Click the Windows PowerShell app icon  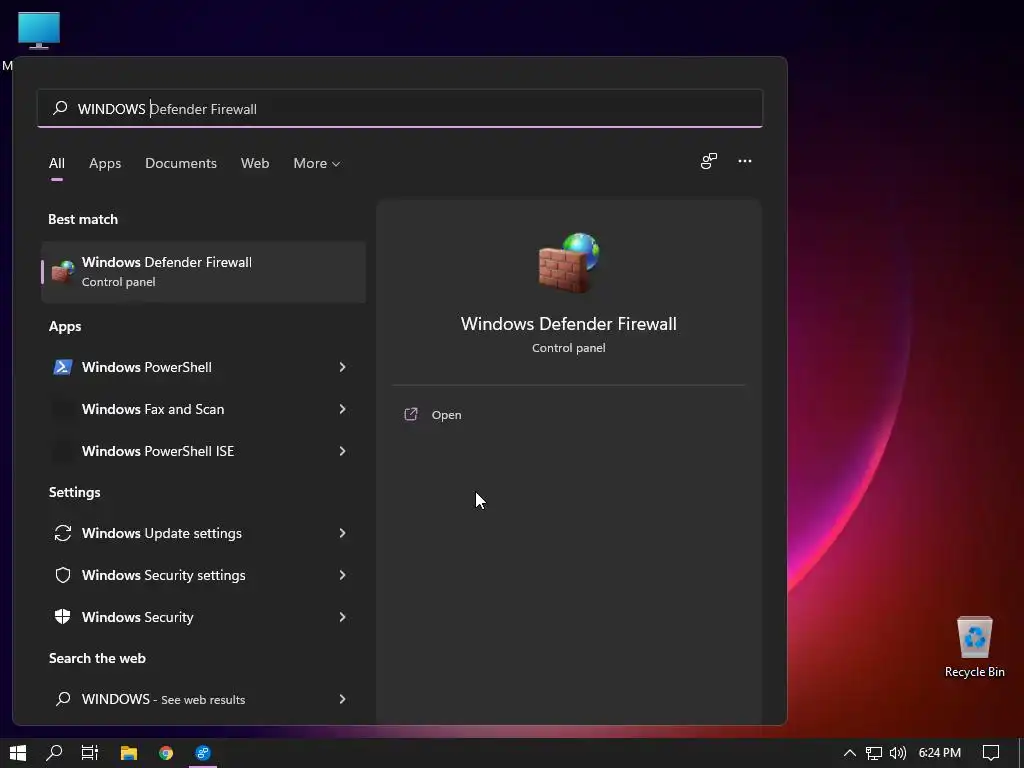click(63, 367)
